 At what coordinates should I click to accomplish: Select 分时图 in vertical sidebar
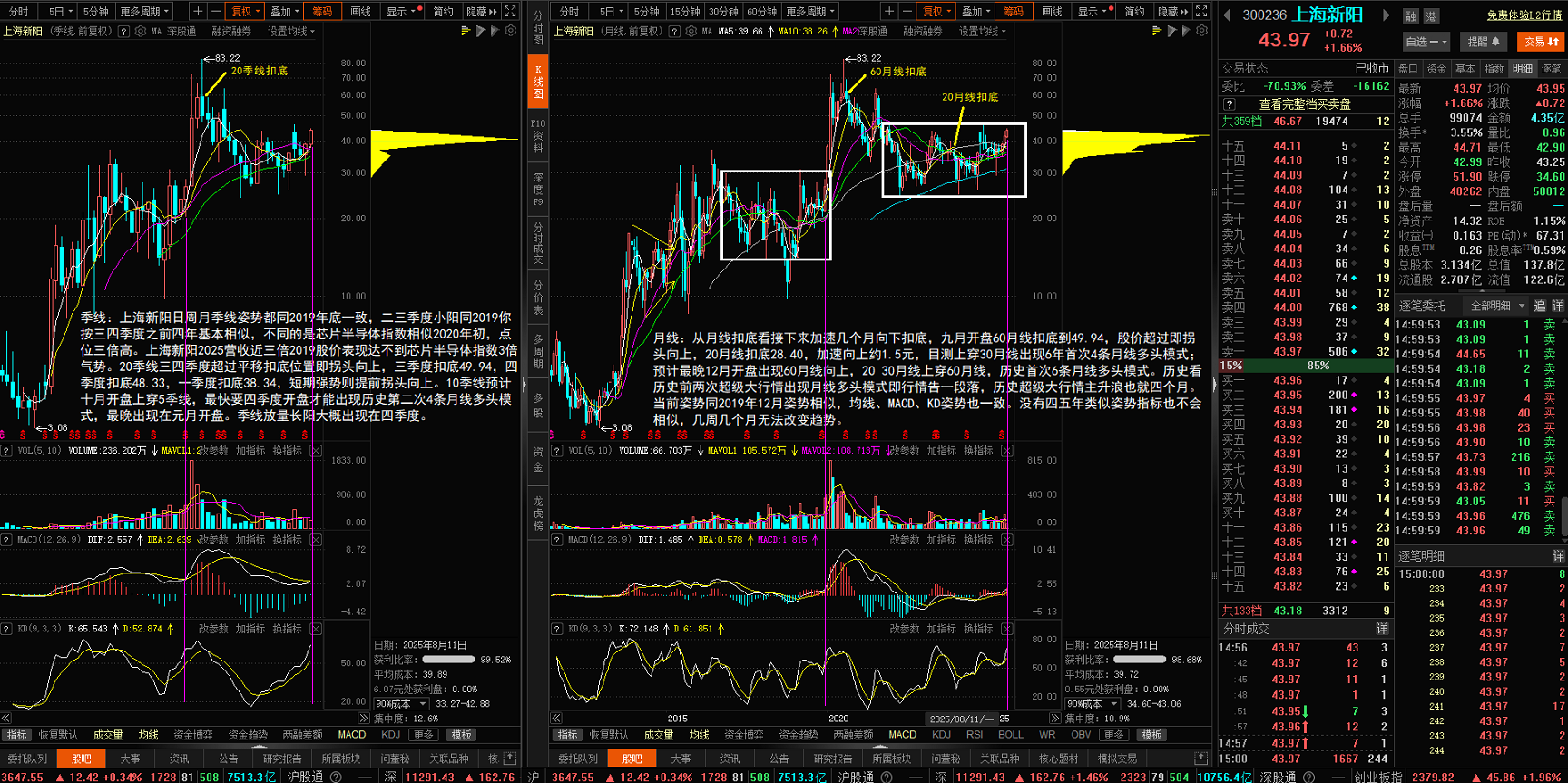(538, 28)
